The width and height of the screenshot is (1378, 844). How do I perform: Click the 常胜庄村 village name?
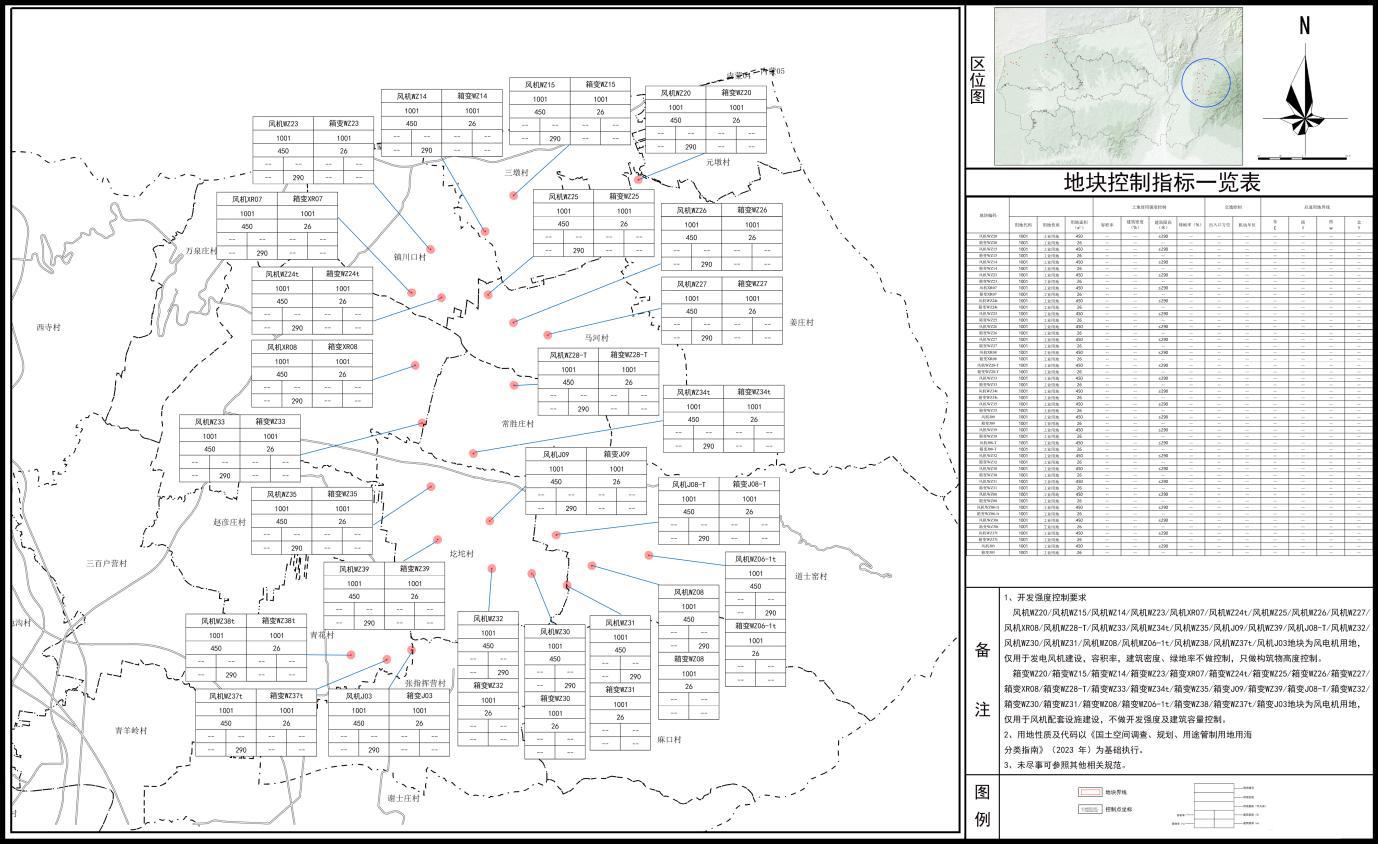(518, 424)
